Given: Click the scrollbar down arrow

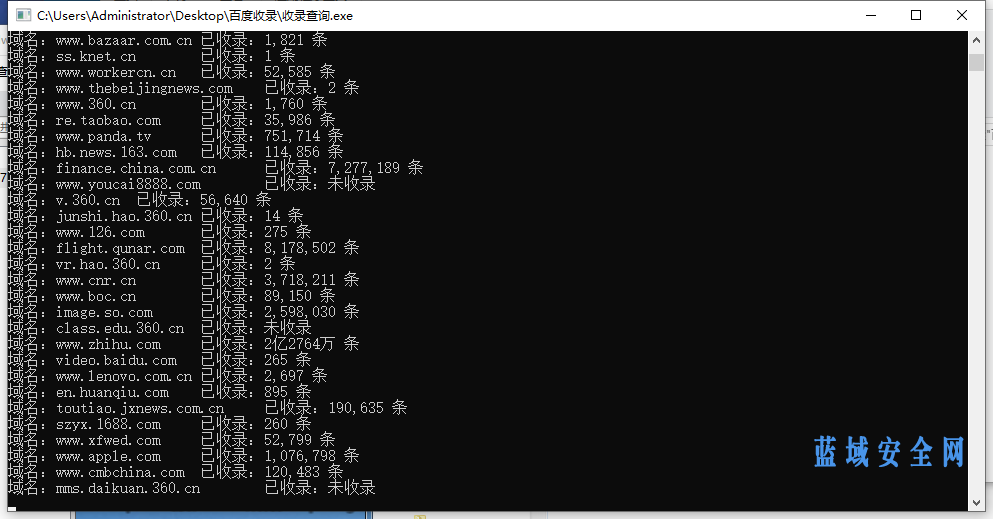Looking at the screenshot, I should click(976, 503).
